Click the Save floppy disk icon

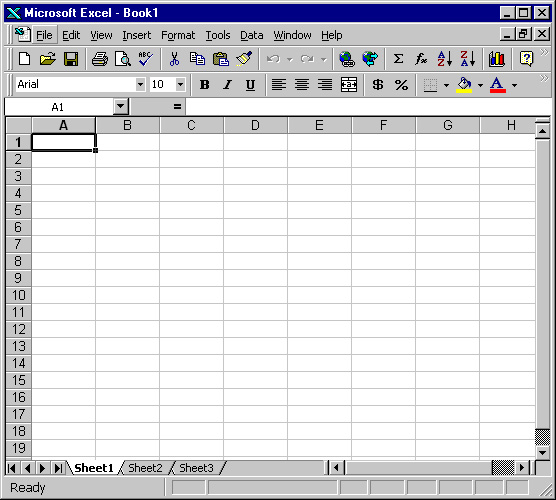pos(71,59)
